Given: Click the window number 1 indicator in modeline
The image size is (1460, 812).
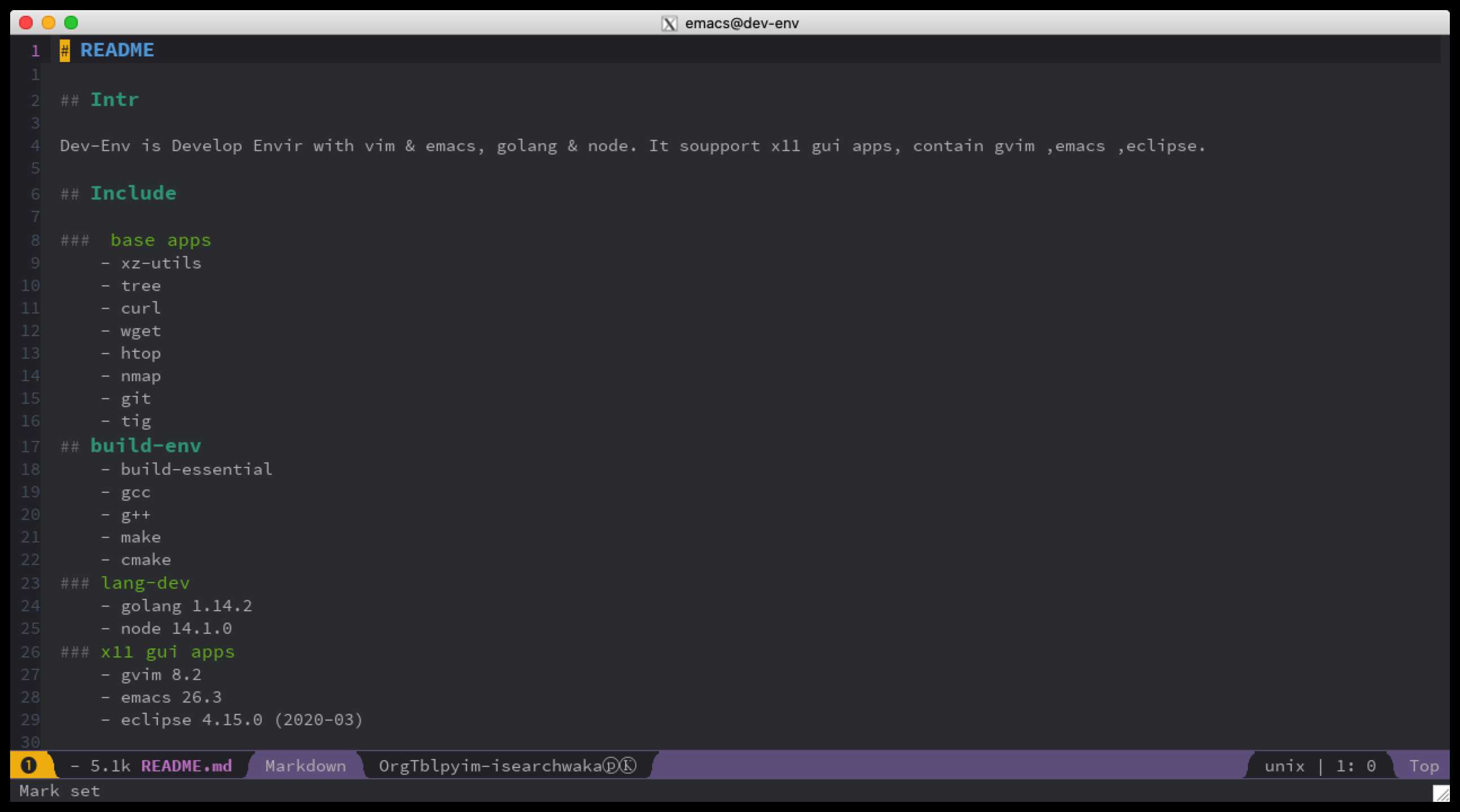Looking at the screenshot, I should coord(28,766).
